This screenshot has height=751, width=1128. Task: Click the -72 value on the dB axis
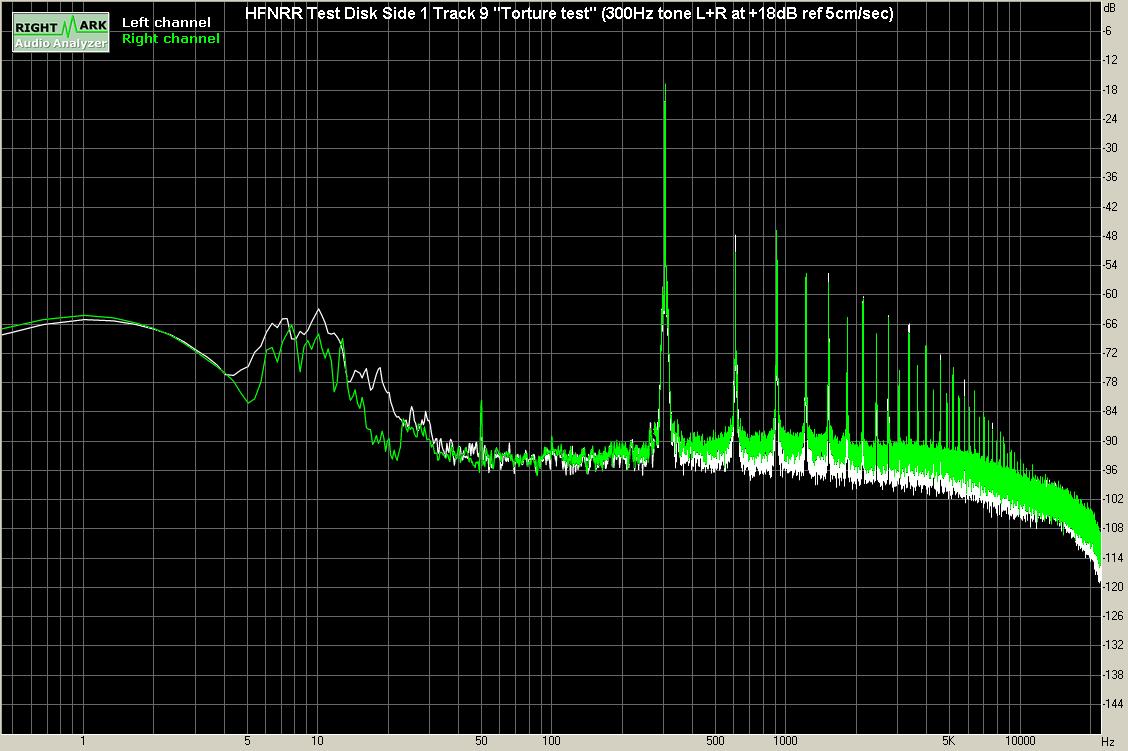click(1111, 352)
